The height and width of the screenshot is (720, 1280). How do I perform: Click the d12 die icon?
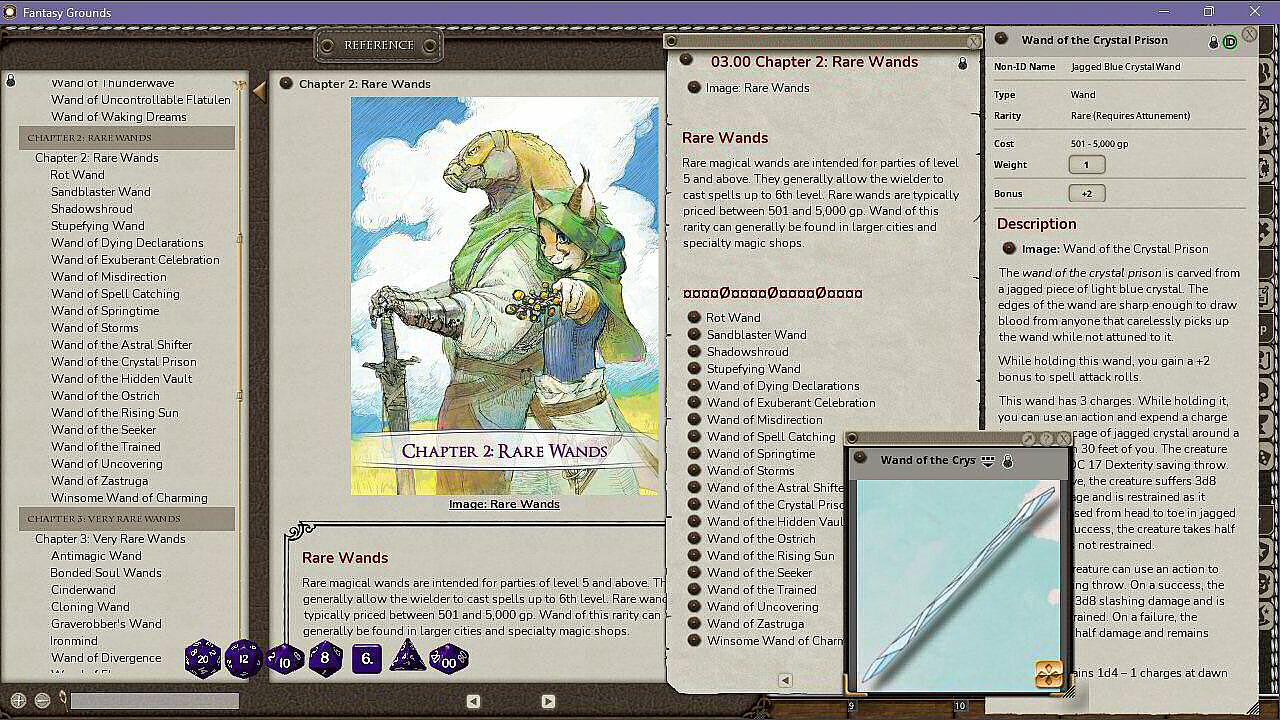(x=244, y=659)
